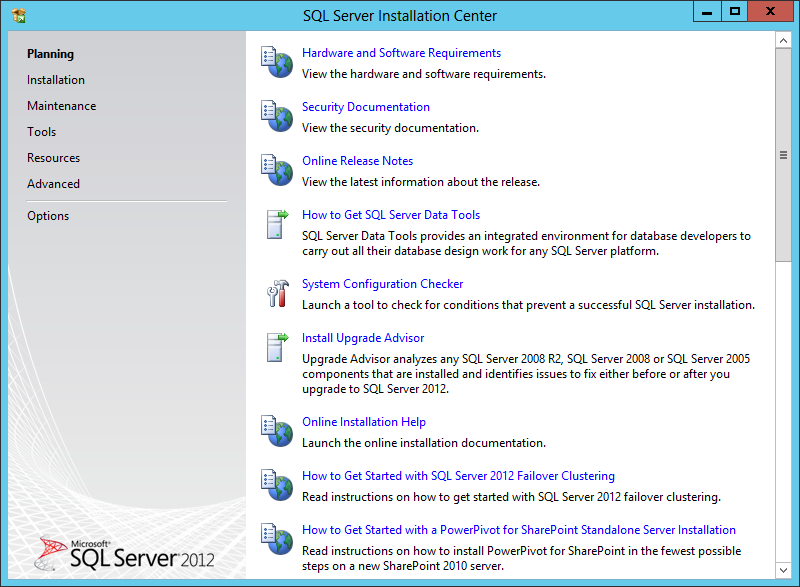Click the Failover Clustering document icon
Viewport: 800px width, 587px height.
[275, 485]
